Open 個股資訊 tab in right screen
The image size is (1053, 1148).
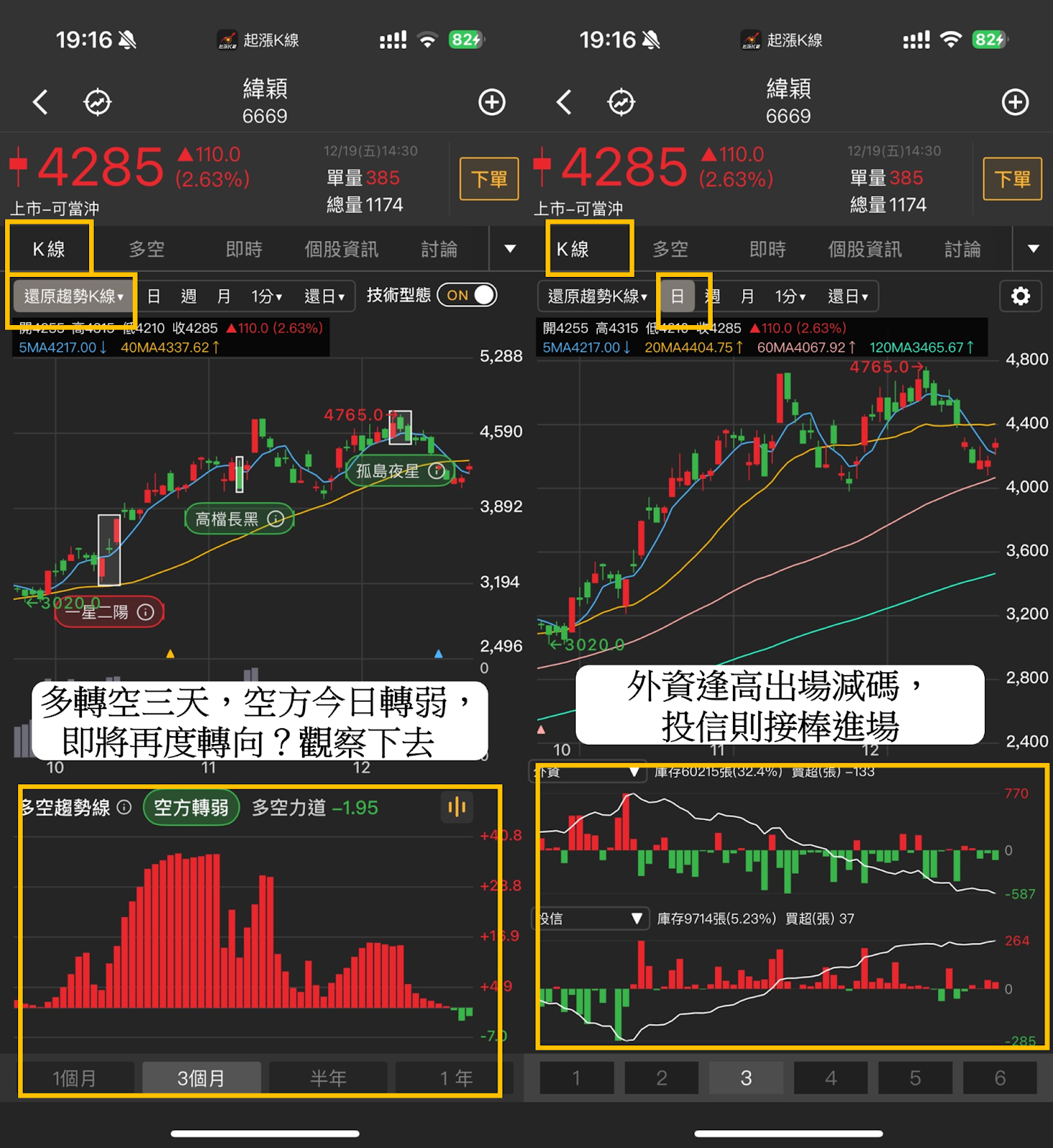tap(865, 249)
